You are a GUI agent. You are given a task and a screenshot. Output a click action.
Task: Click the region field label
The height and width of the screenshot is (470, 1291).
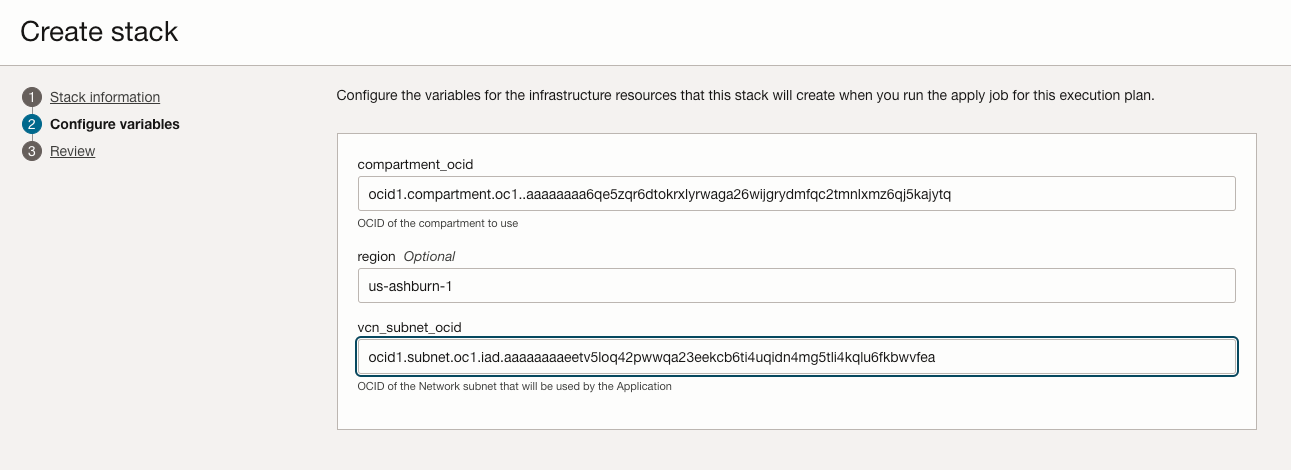click(x=377, y=256)
